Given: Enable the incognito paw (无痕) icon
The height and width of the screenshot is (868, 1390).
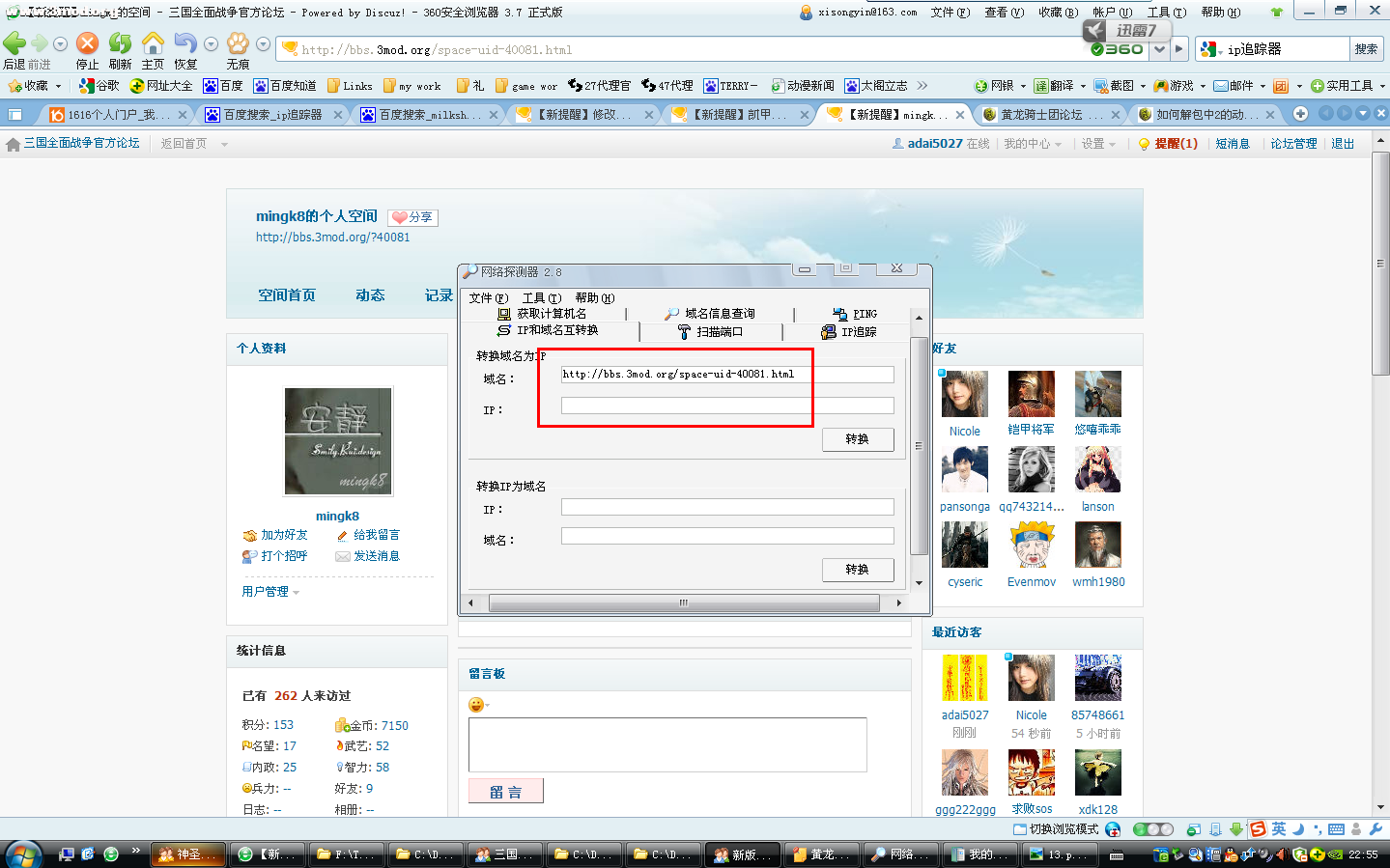Looking at the screenshot, I should coord(238,43).
